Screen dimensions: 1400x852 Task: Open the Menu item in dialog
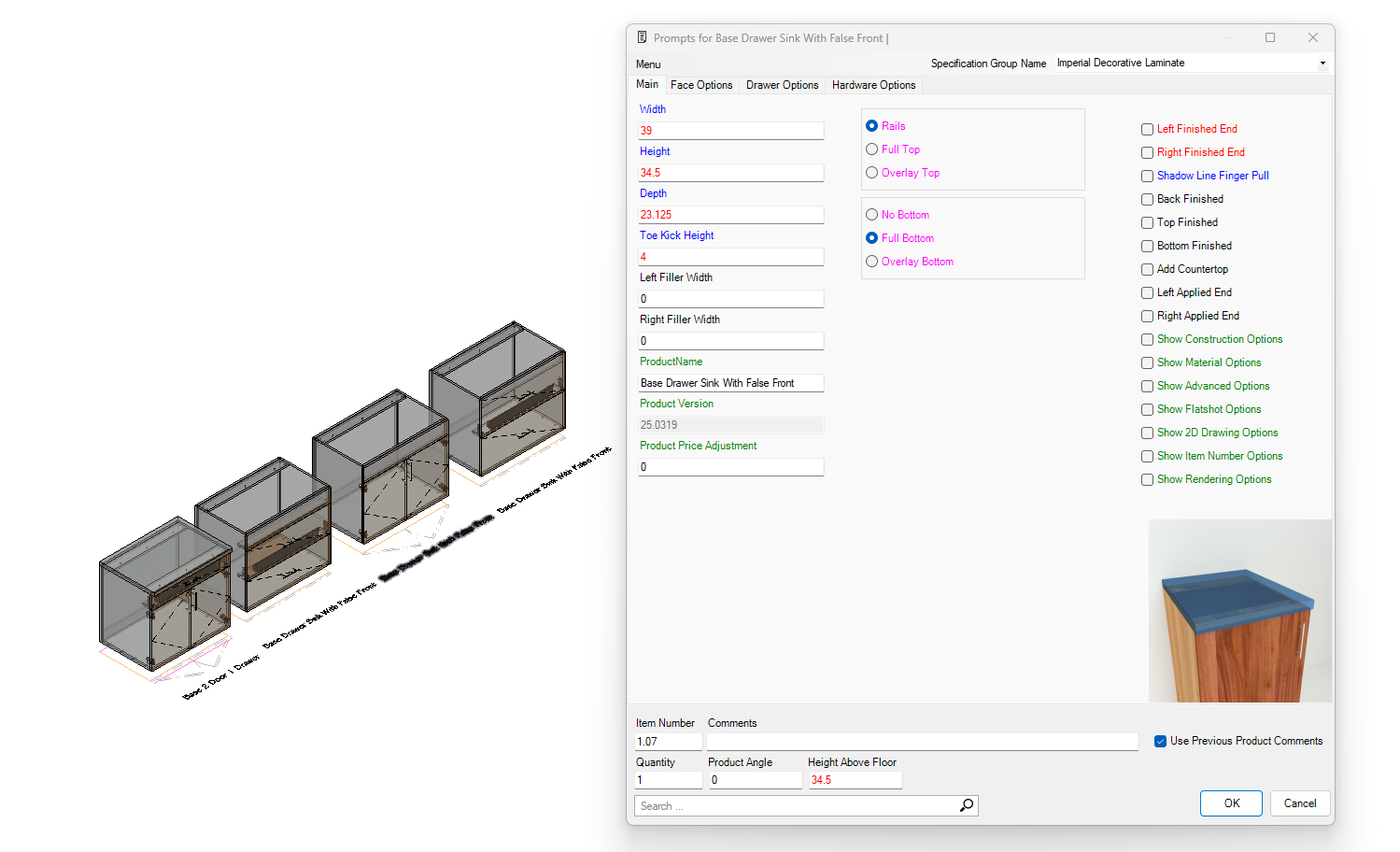[x=648, y=64]
